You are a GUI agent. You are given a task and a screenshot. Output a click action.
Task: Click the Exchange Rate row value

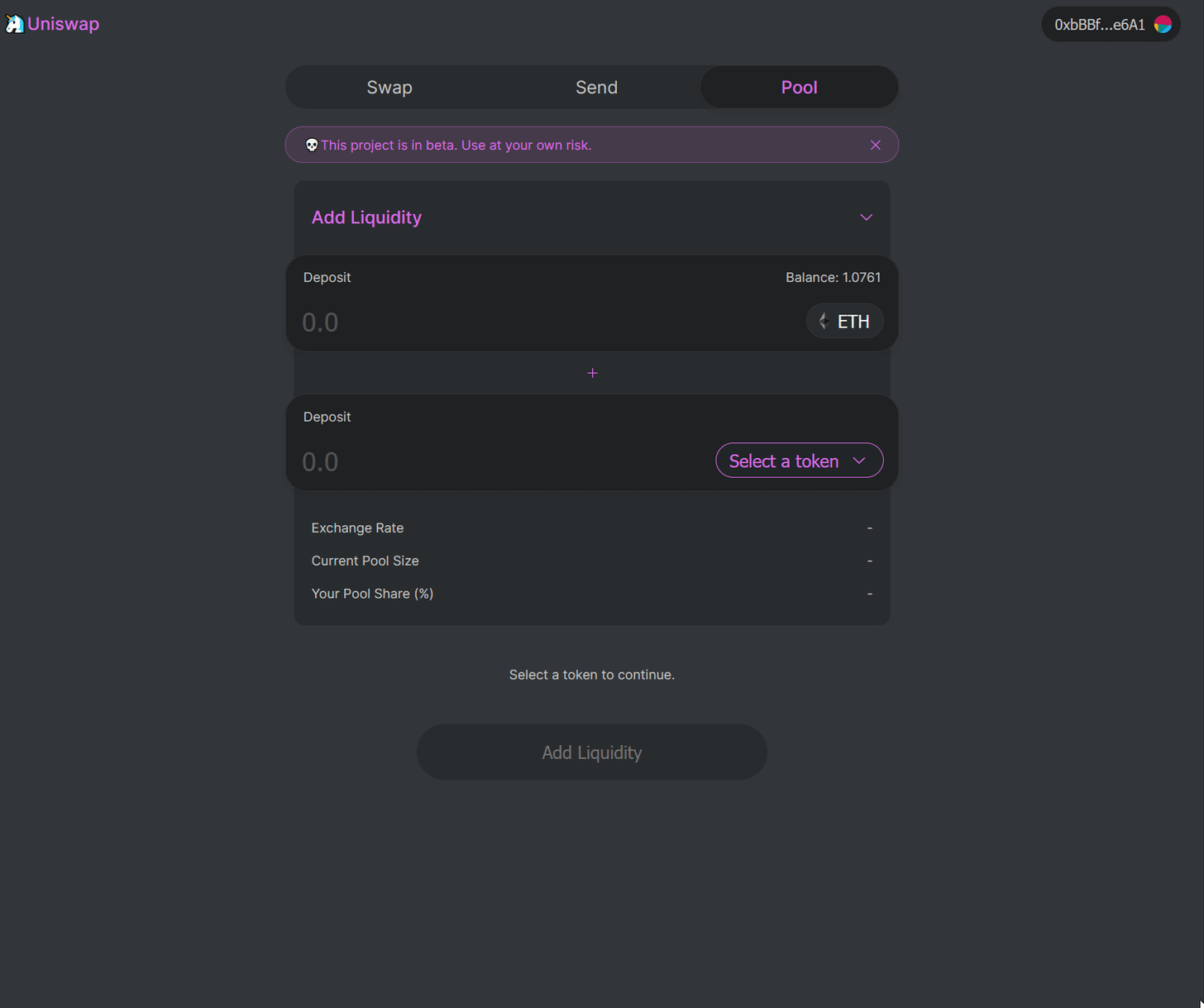(869, 528)
